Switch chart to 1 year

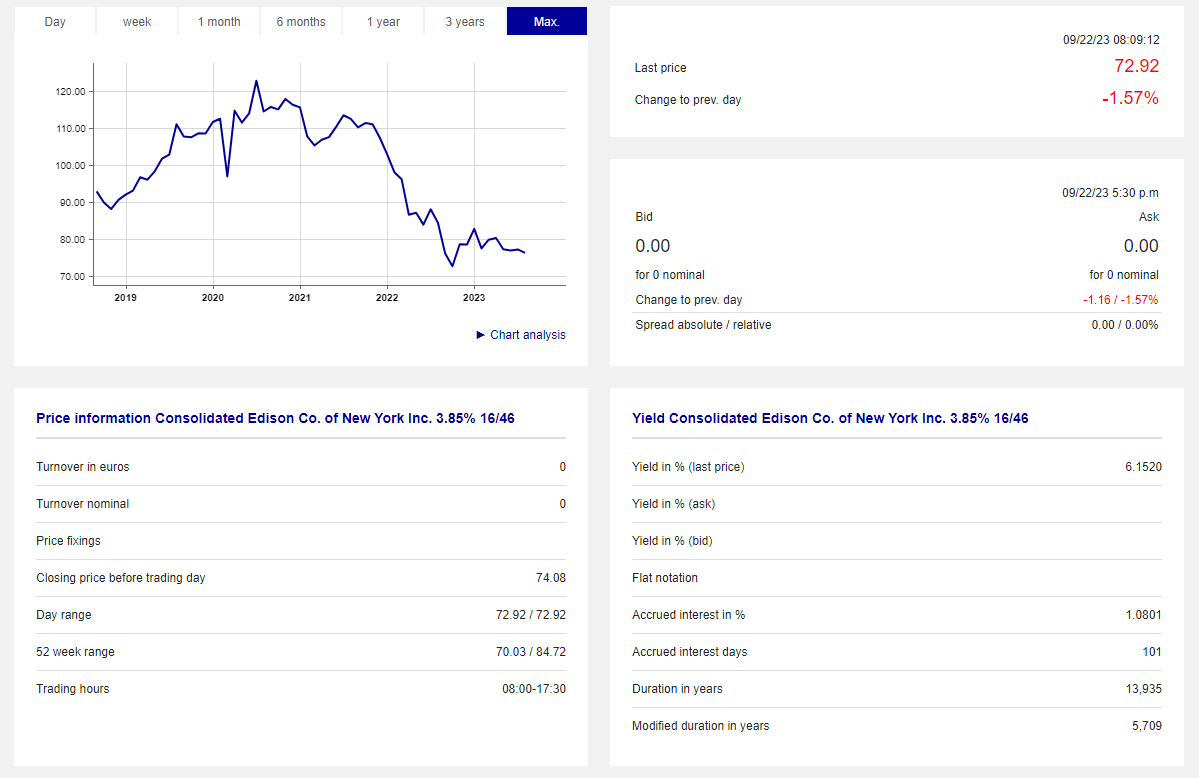click(383, 21)
